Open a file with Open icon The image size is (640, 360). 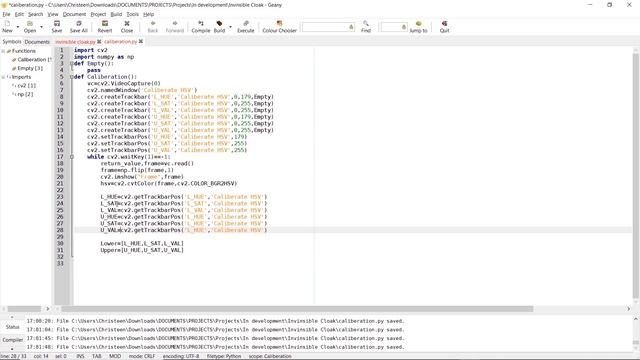click(x=29, y=27)
